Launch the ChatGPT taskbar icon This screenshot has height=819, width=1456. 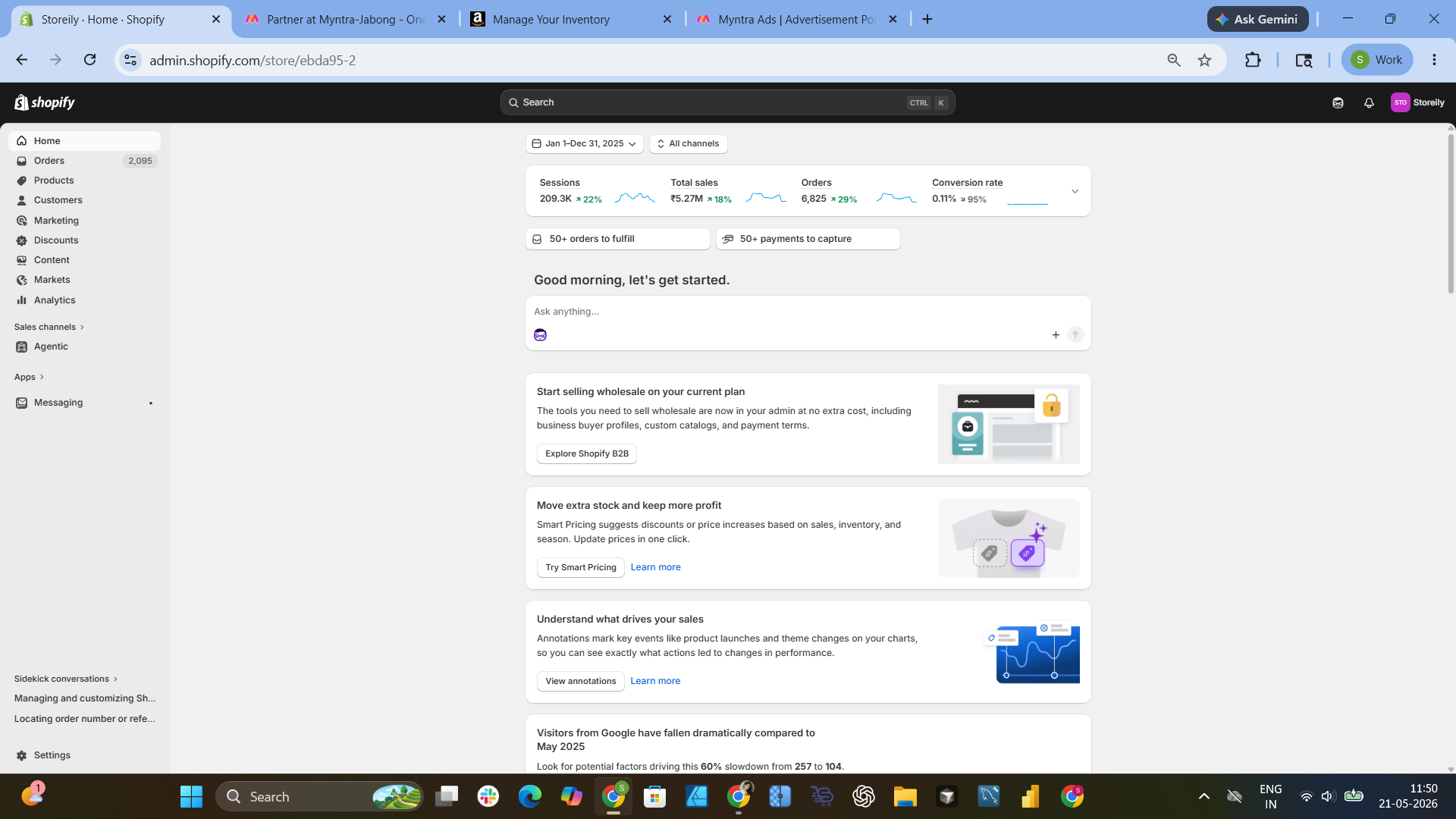tap(863, 796)
